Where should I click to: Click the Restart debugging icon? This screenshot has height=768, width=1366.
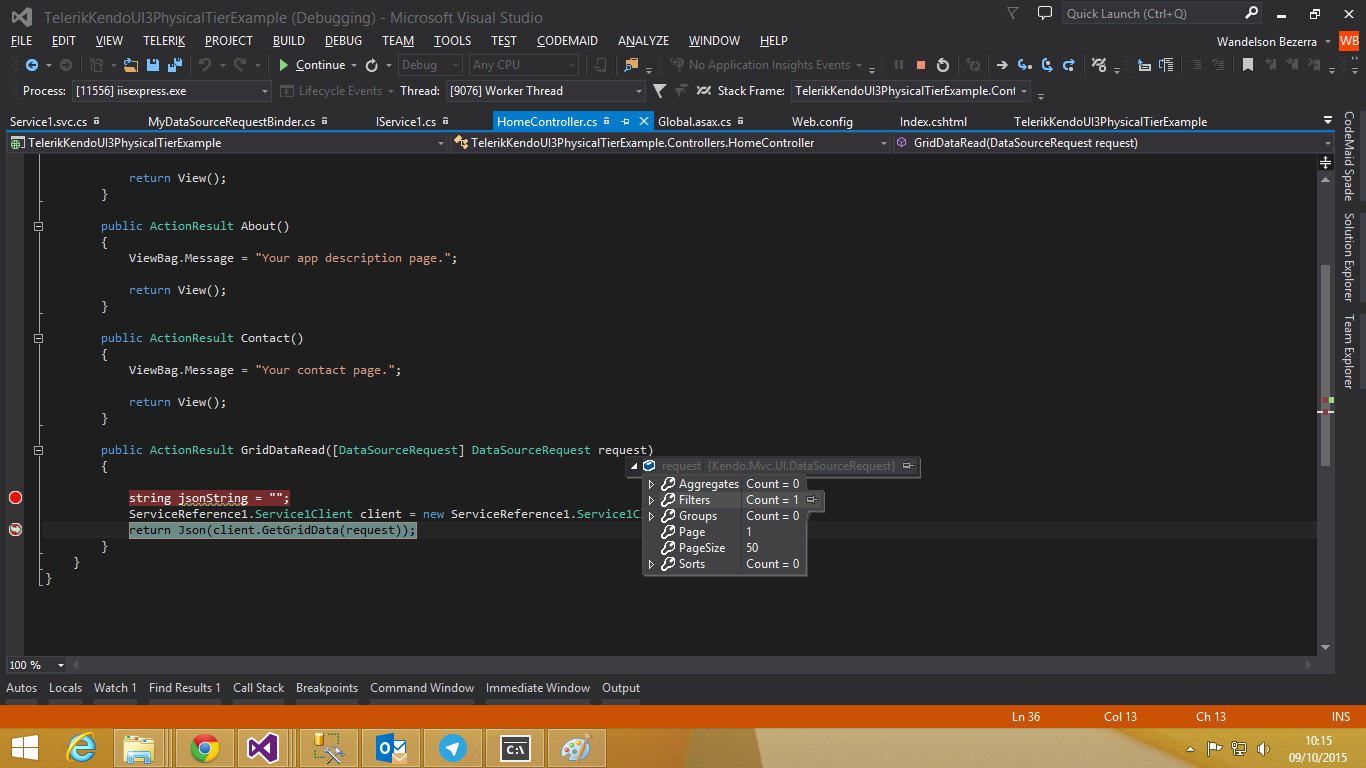[943, 65]
